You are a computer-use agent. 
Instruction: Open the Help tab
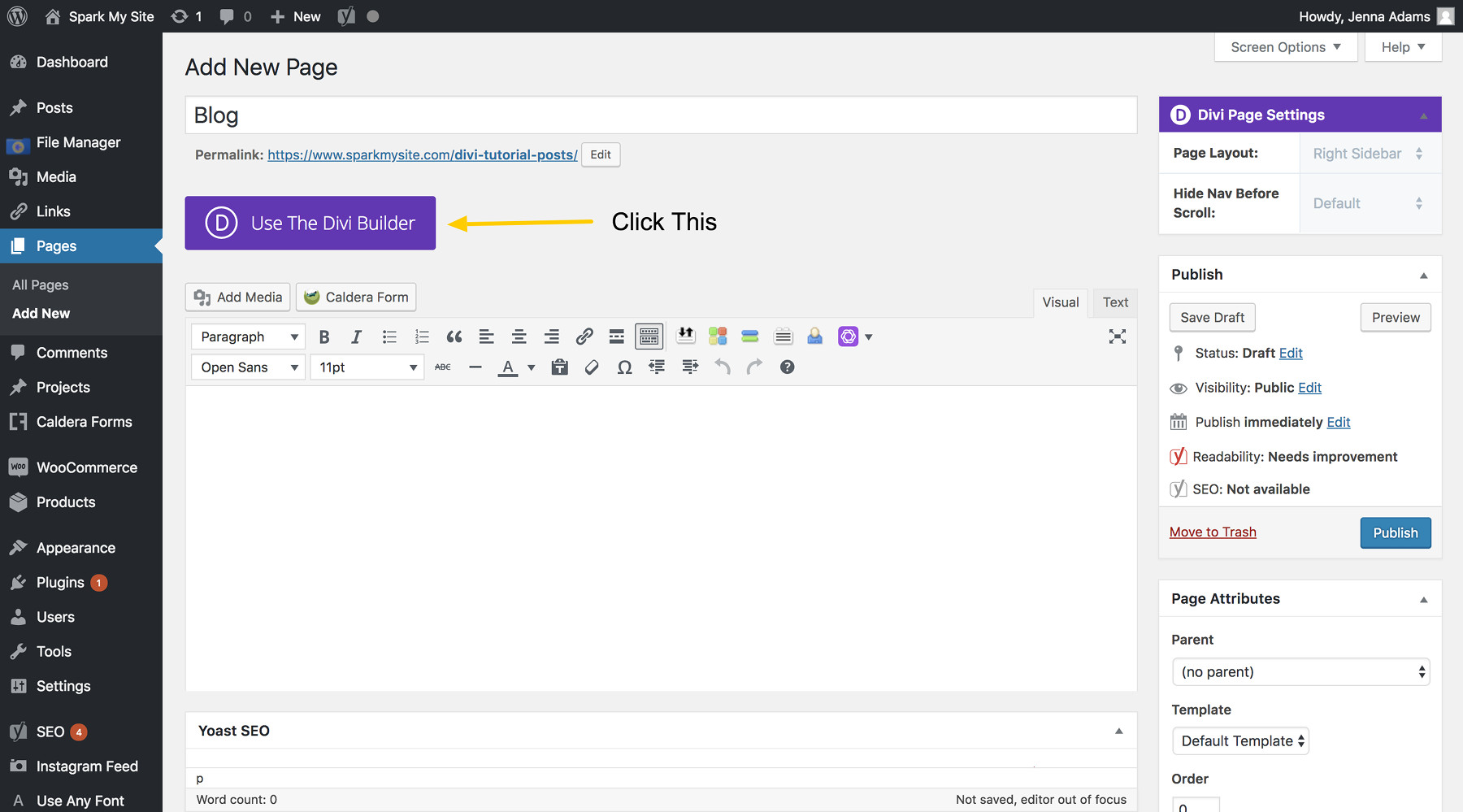[1404, 47]
